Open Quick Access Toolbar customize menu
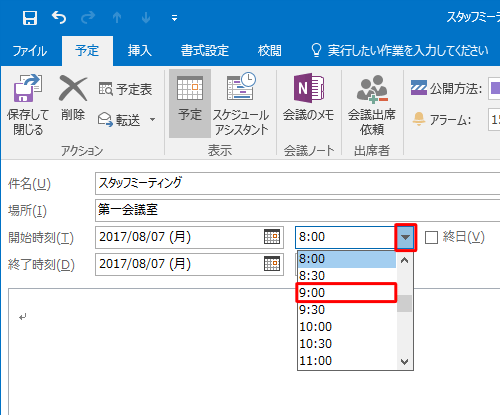Image resolution: width=500 pixels, height=415 pixels. coord(174,18)
